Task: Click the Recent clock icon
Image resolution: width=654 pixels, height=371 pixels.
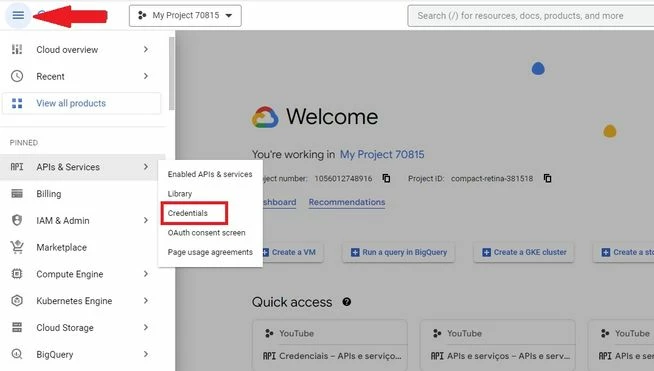Action: 17,76
